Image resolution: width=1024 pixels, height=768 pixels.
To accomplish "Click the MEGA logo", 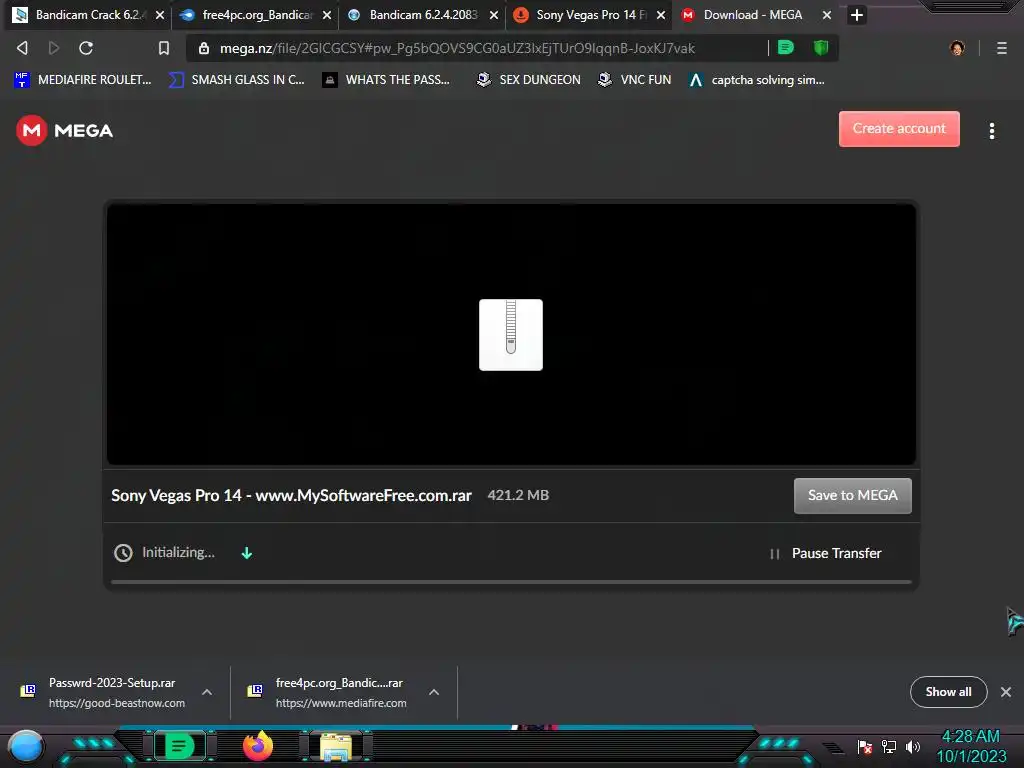I will coord(64,131).
